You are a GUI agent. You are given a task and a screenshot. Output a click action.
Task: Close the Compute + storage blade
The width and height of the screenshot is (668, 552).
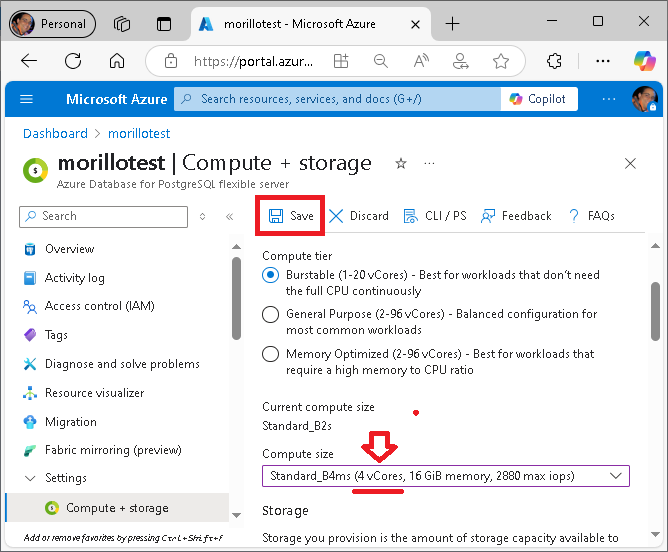pos(630,163)
